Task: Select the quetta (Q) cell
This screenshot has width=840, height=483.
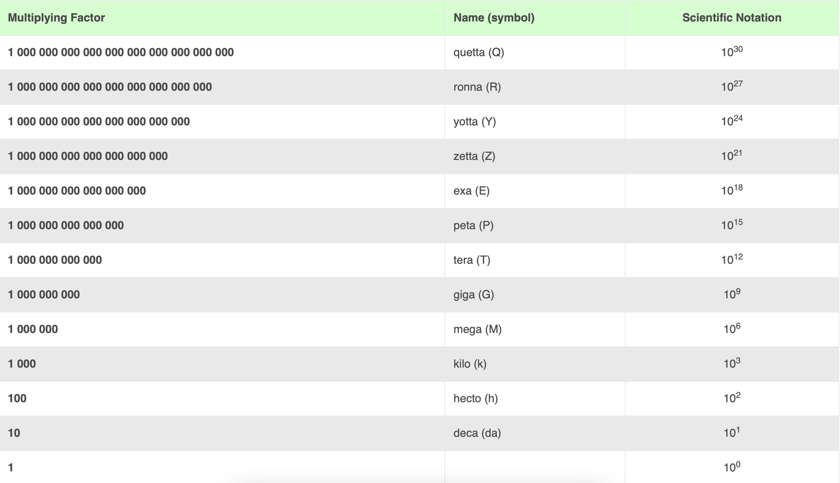Action: pyautogui.click(x=478, y=52)
